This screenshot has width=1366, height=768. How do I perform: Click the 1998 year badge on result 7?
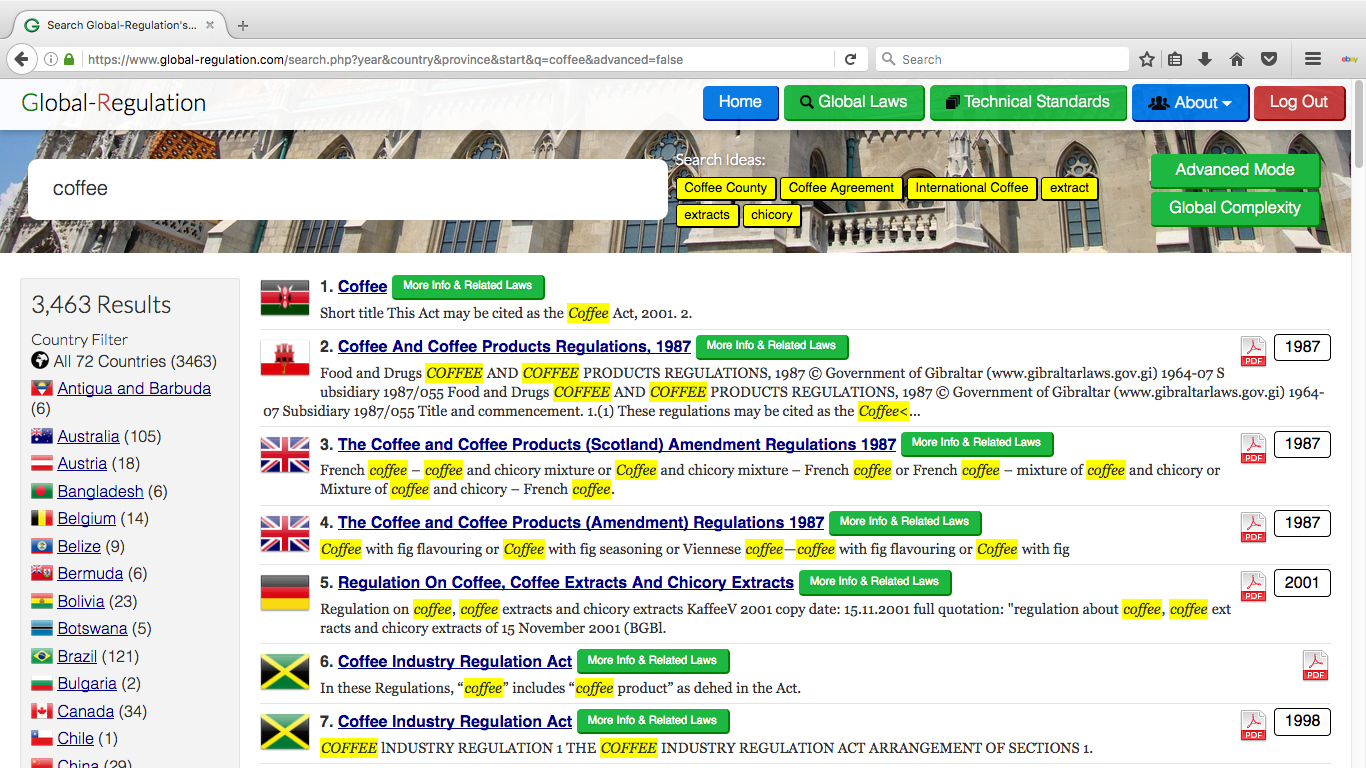click(x=1302, y=721)
